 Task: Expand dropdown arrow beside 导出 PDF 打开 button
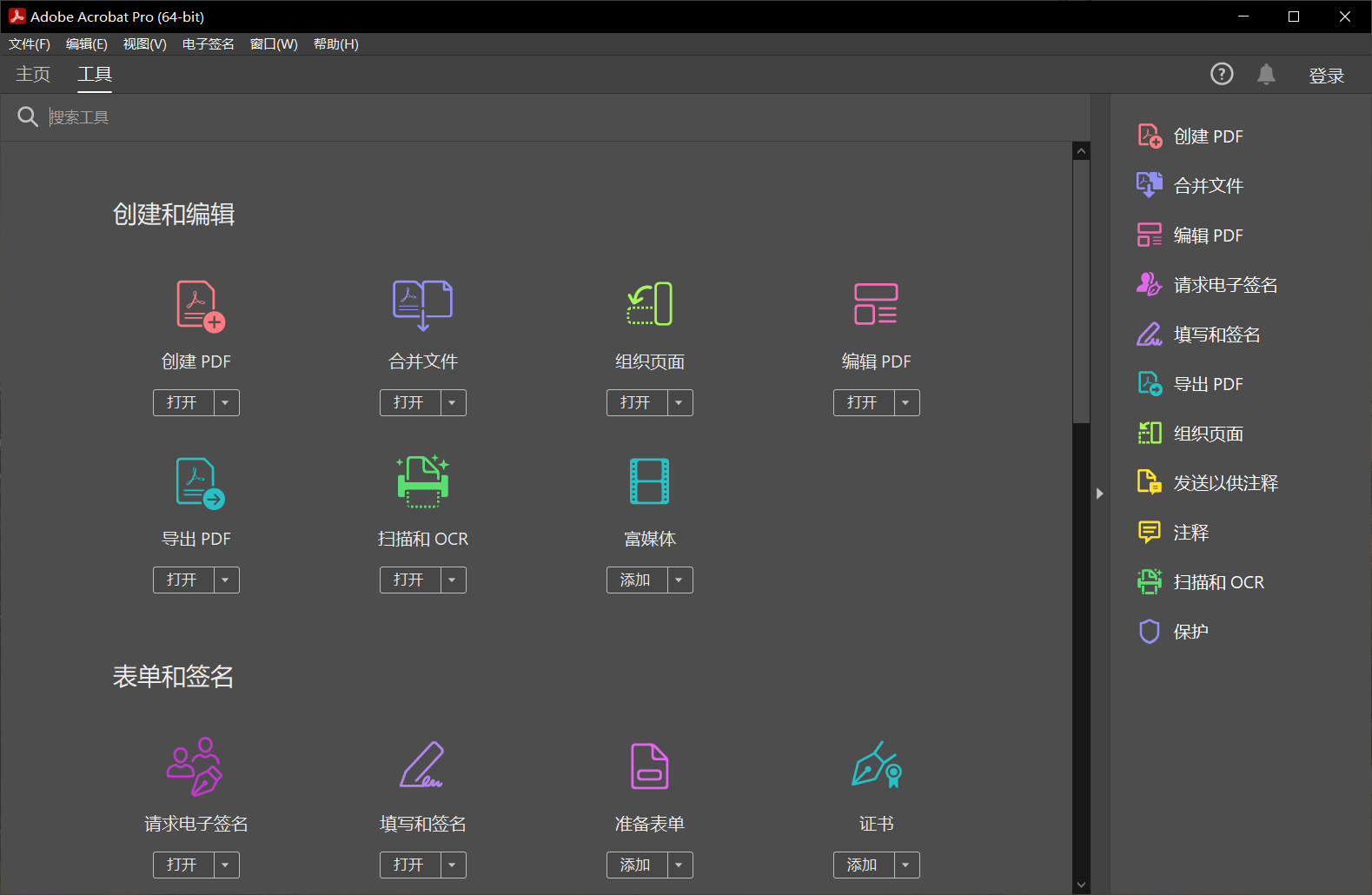point(226,580)
